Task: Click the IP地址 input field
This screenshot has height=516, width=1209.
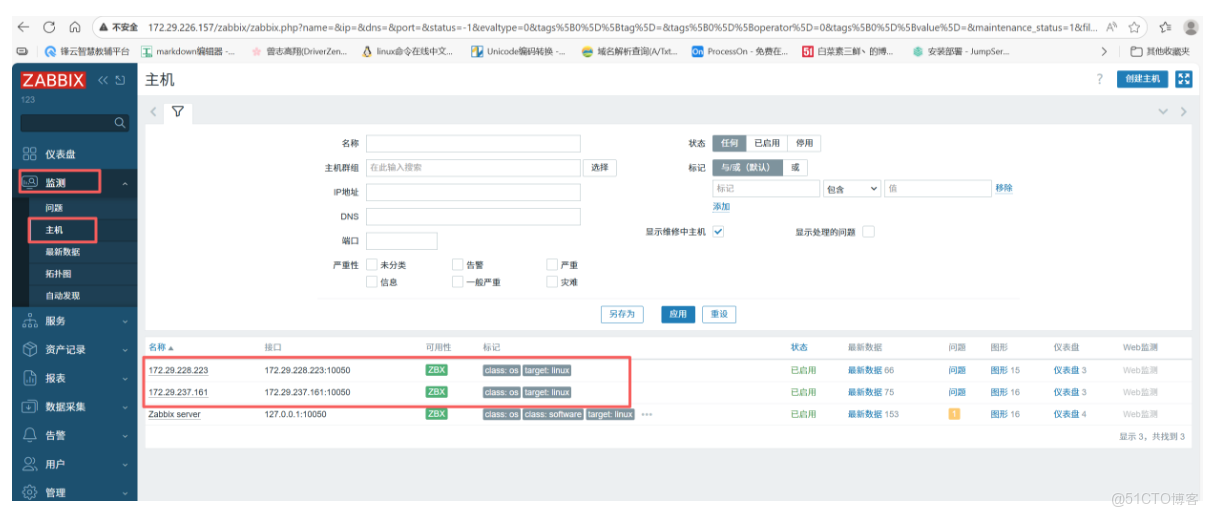Action: (x=473, y=192)
